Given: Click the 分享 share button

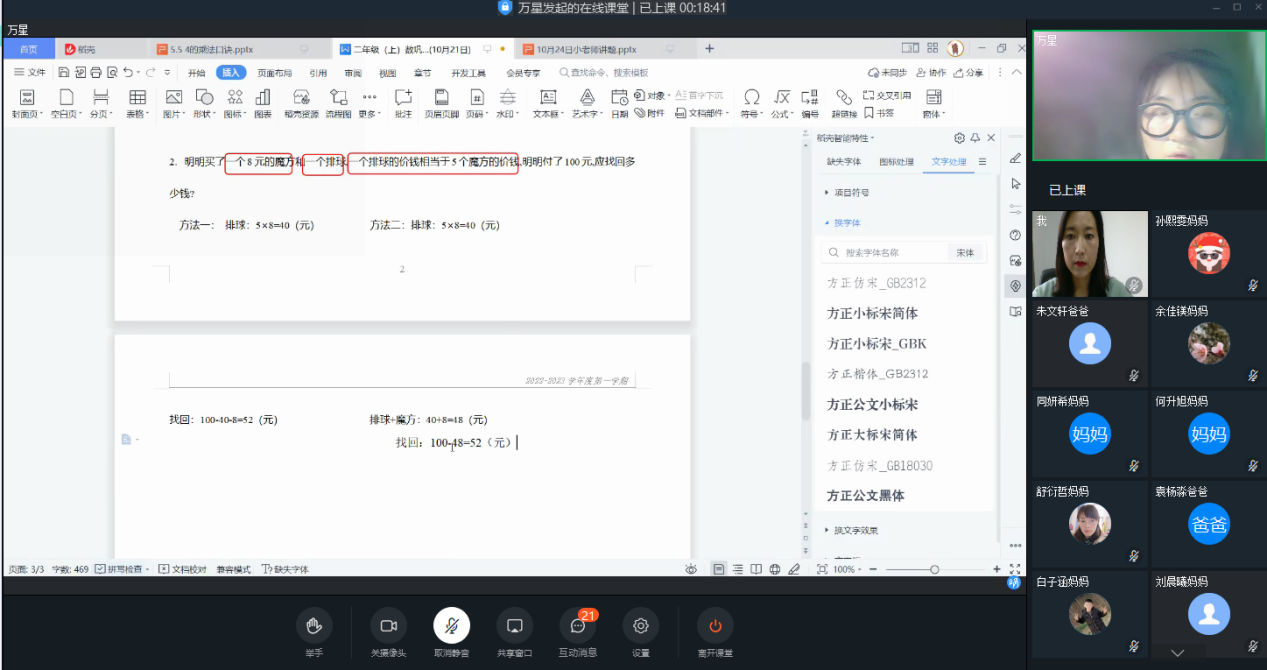Looking at the screenshot, I should point(968,72).
